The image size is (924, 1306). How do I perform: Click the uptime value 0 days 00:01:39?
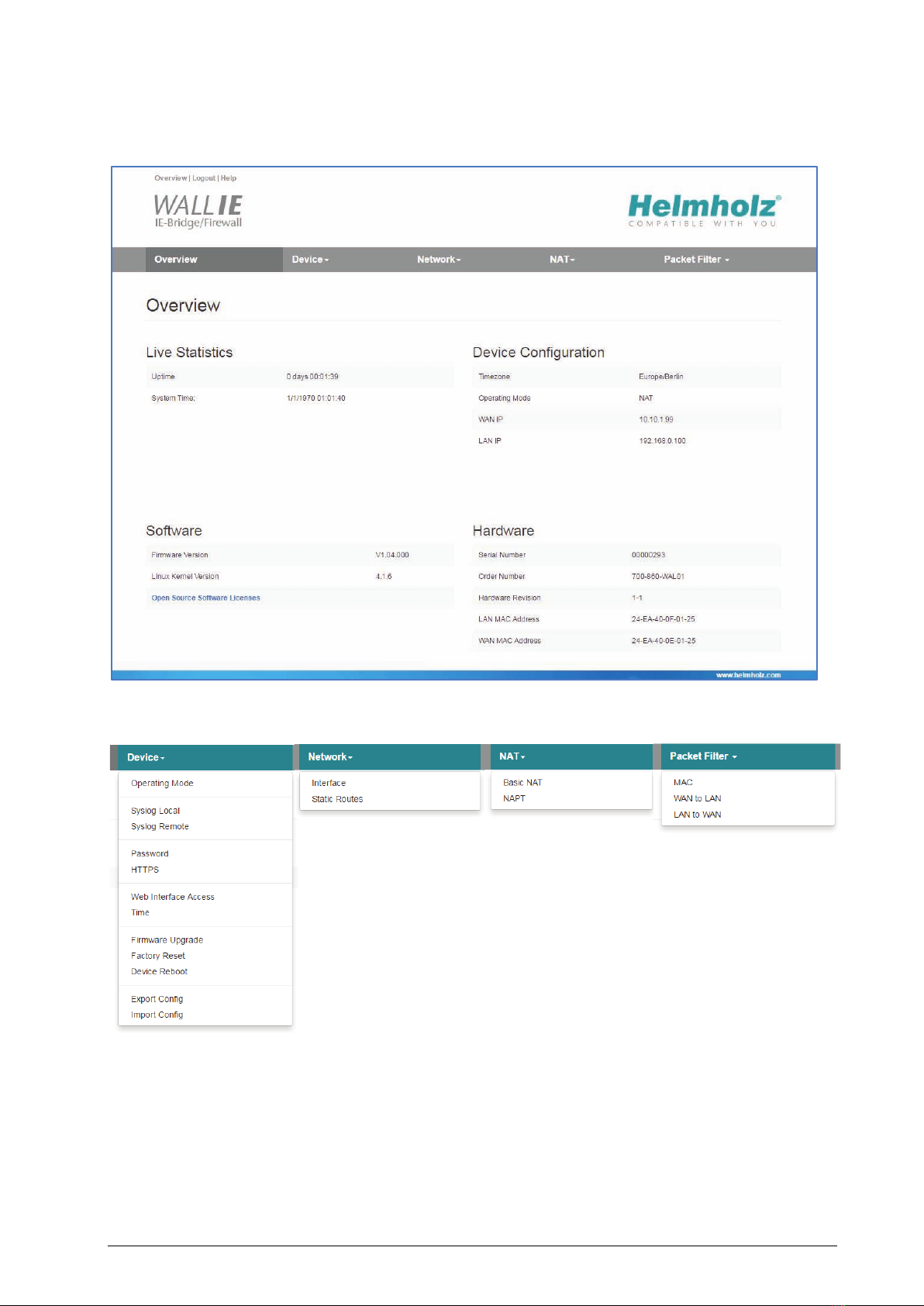[312, 377]
